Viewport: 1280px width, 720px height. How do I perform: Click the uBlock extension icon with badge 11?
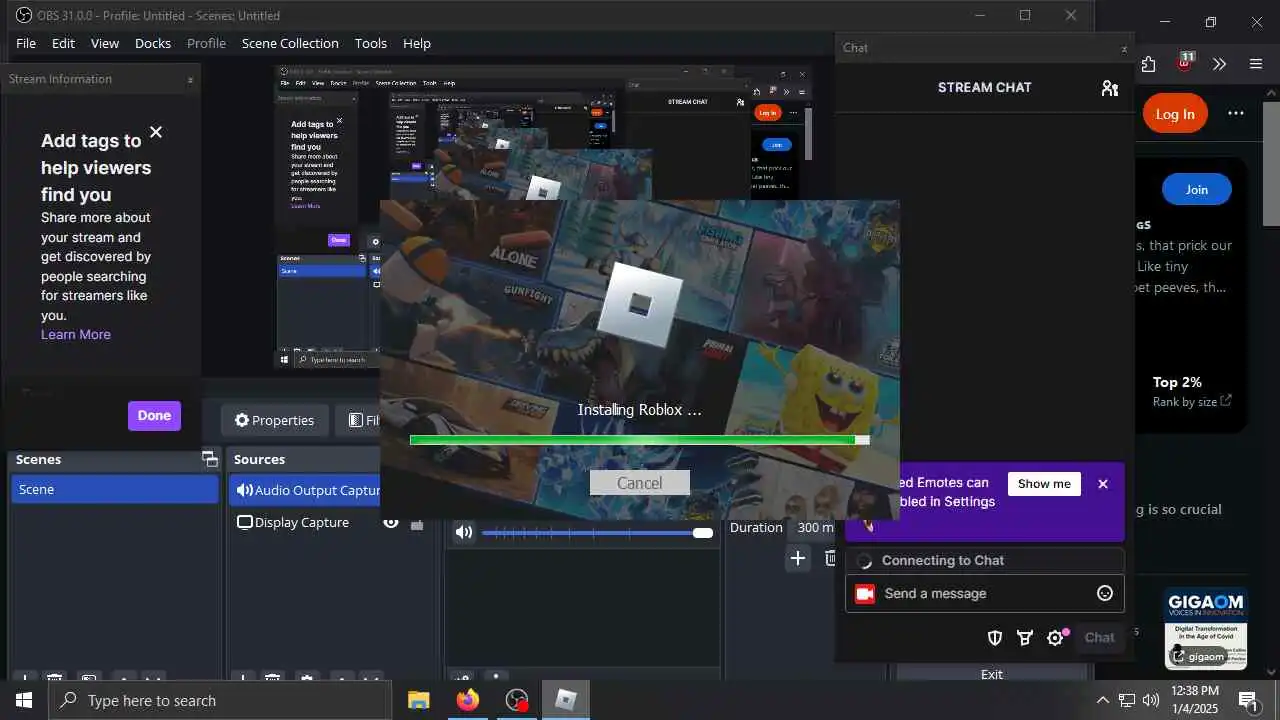[1185, 62]
